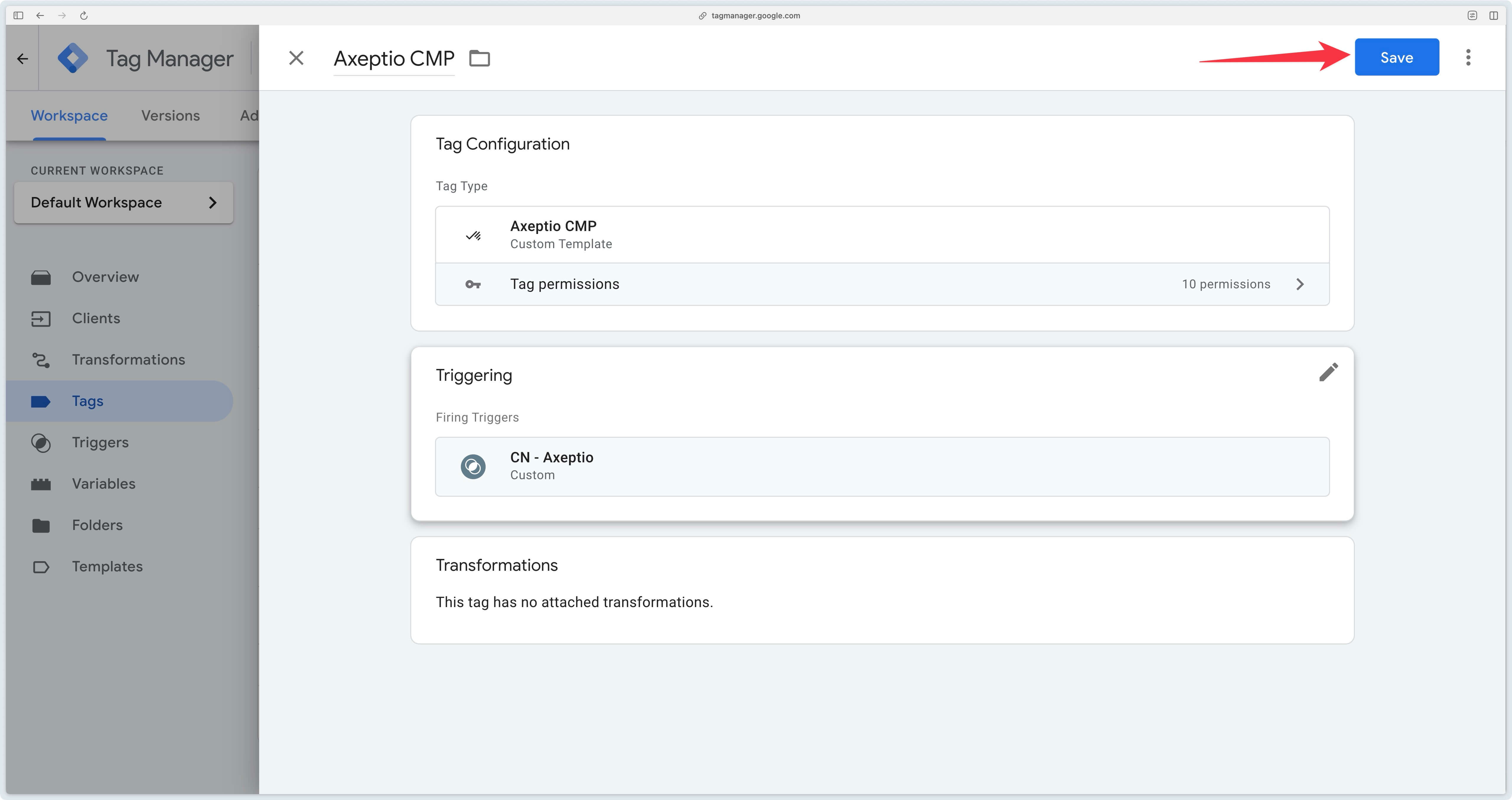Click the blue Save button
The image size is (1512, 800).
[1396, 57]
